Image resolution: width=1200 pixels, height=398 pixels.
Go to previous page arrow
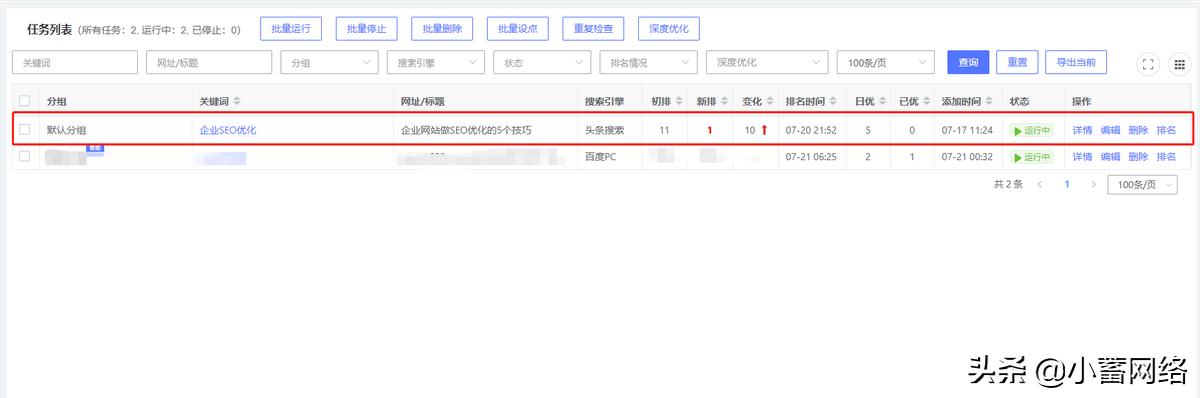point(1040,185)
